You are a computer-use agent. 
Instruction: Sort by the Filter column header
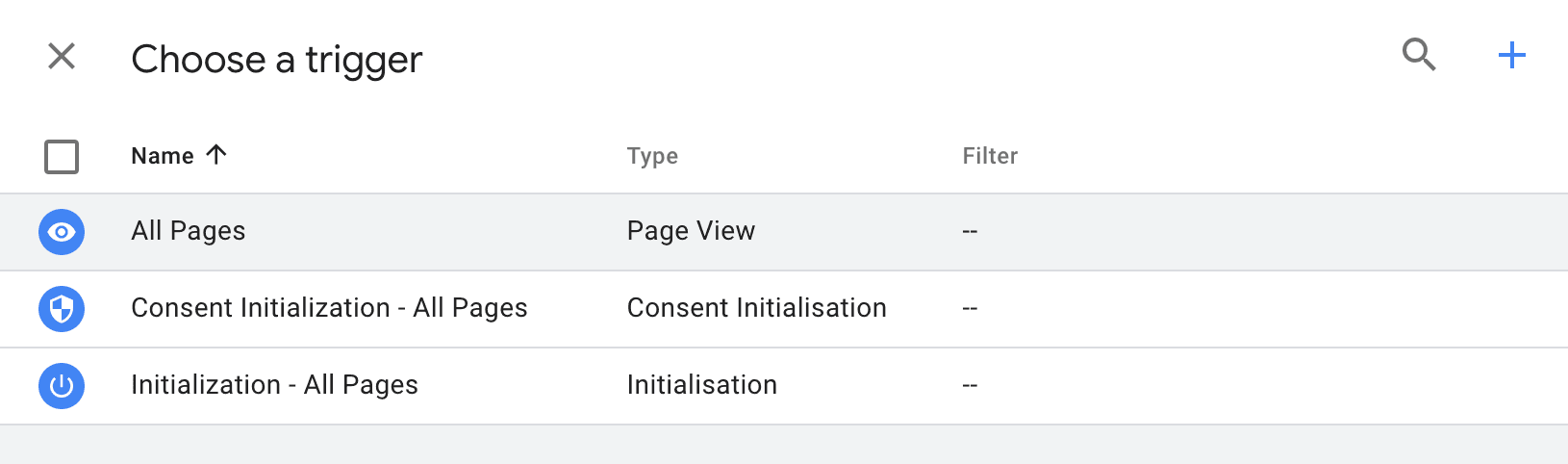click(x=990, y=156)
